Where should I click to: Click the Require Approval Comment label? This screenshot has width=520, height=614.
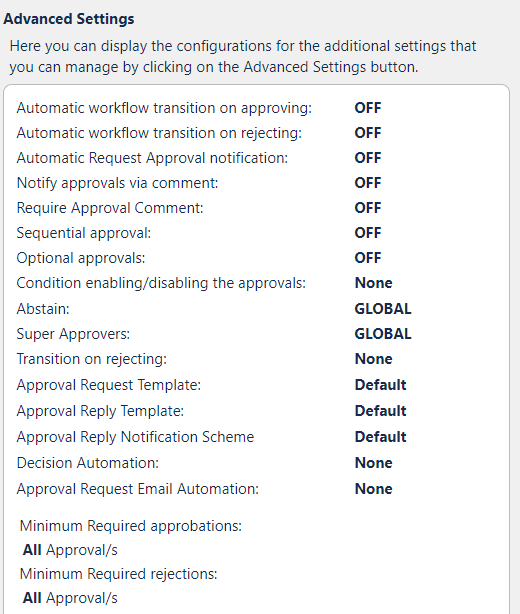coord(110,208)
